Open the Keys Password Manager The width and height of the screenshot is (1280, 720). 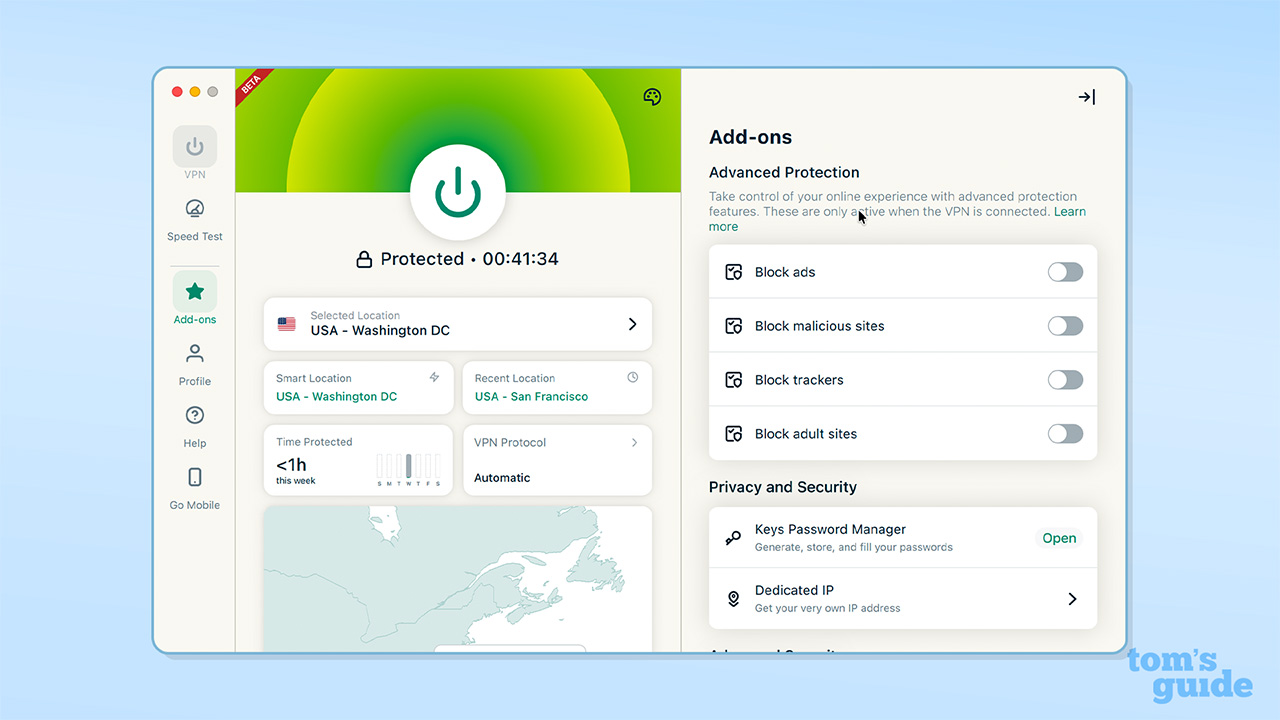point(1059,537)
